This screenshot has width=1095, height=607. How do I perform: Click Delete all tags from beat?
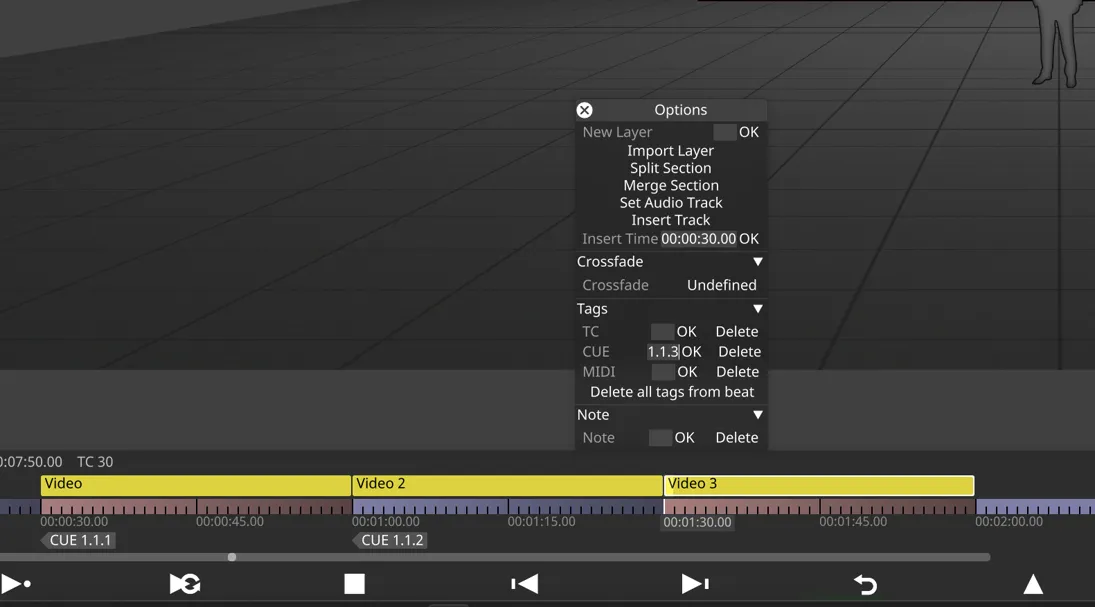[x=671, y=392]
